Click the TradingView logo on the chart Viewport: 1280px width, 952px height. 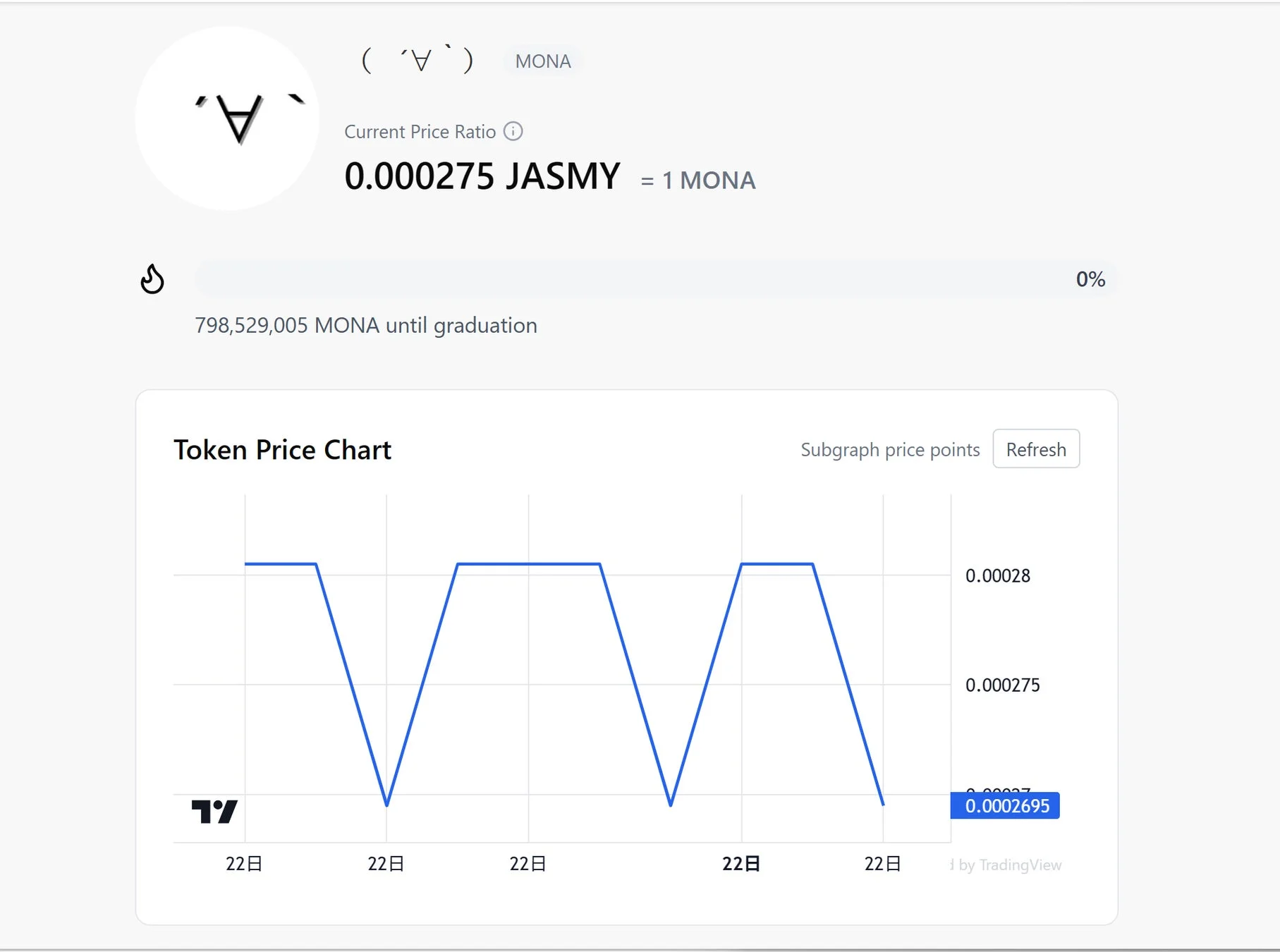pyautogui.click(x=213, y=812)
